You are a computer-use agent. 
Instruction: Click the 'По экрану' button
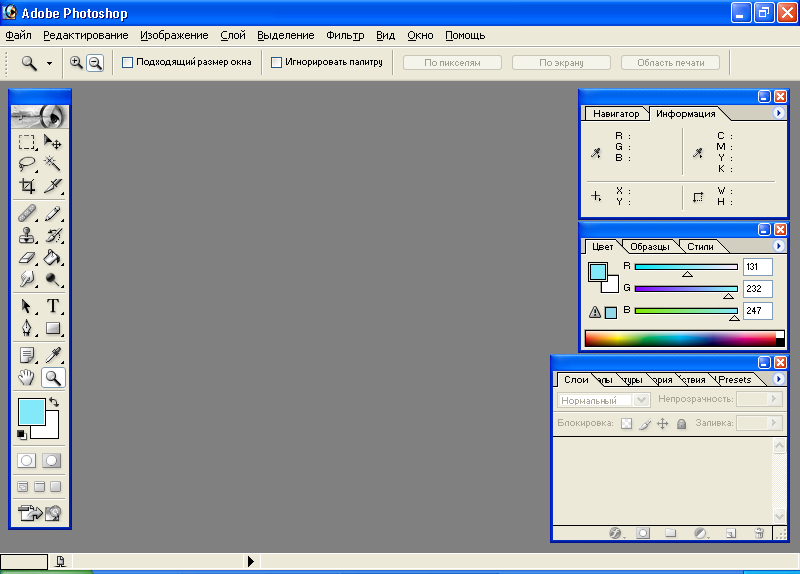561,63
